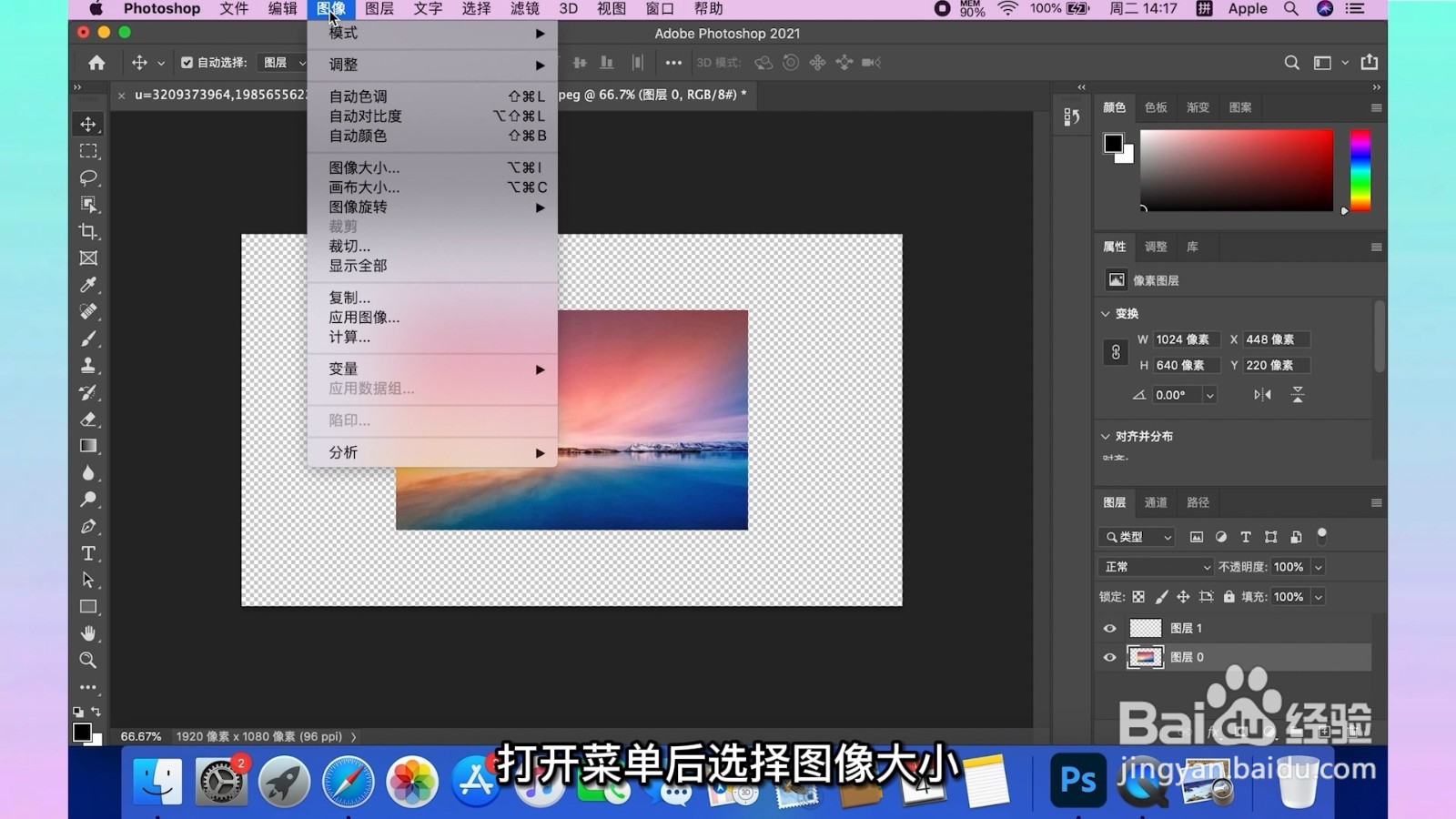Select the Lasso tool
This screenshot has width=1456, height=819.
point(87,178)
